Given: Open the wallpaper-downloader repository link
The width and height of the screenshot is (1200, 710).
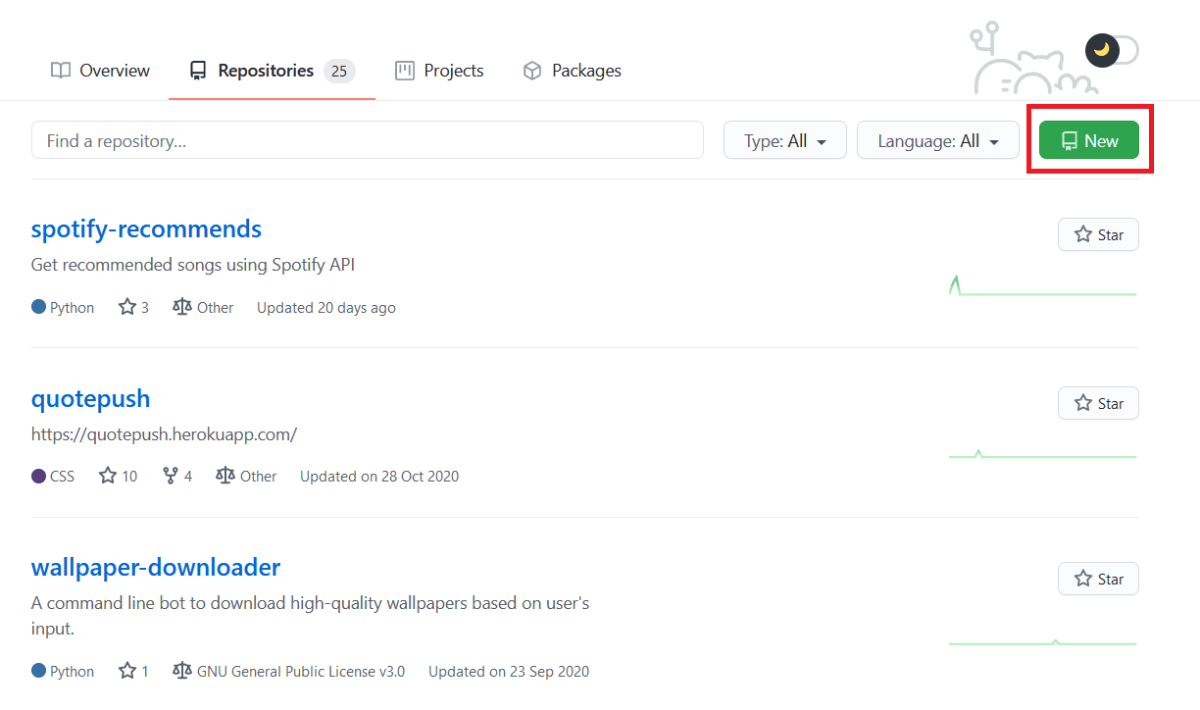Looking at the screenshot, I should [x=155, y=567].
